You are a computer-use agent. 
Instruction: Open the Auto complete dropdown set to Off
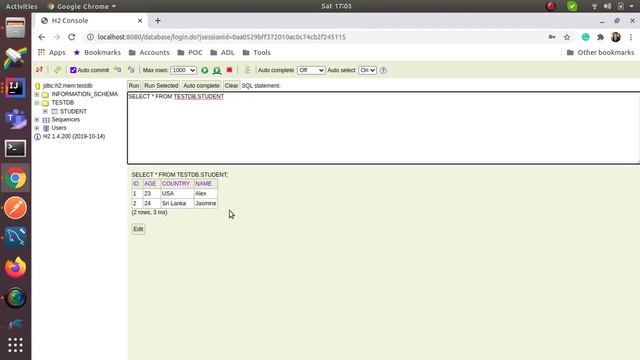coord(311,70)
